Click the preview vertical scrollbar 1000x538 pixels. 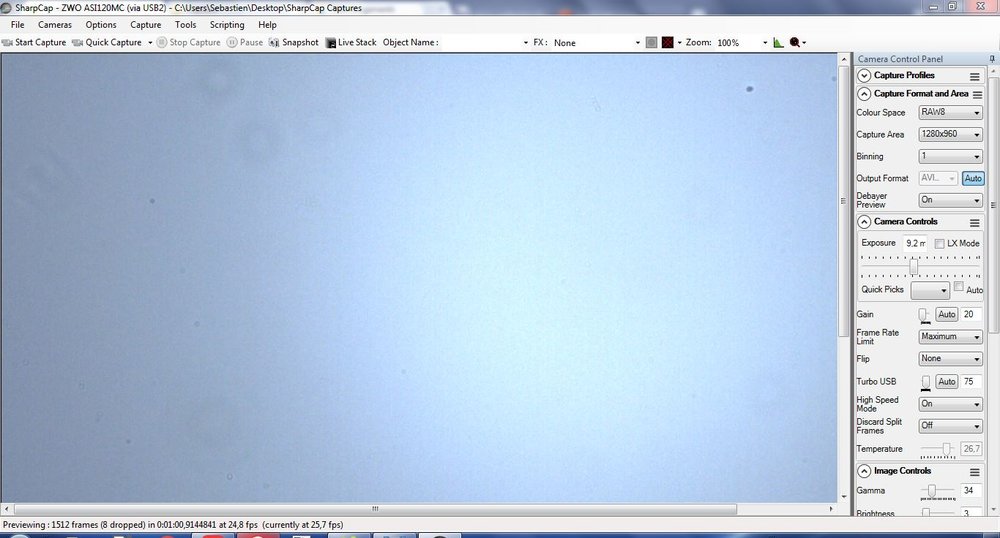[x=843, y=200]
